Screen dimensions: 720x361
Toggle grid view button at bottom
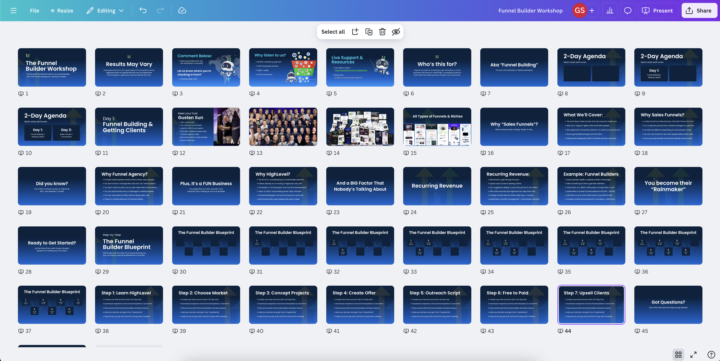tap(678, 354)
